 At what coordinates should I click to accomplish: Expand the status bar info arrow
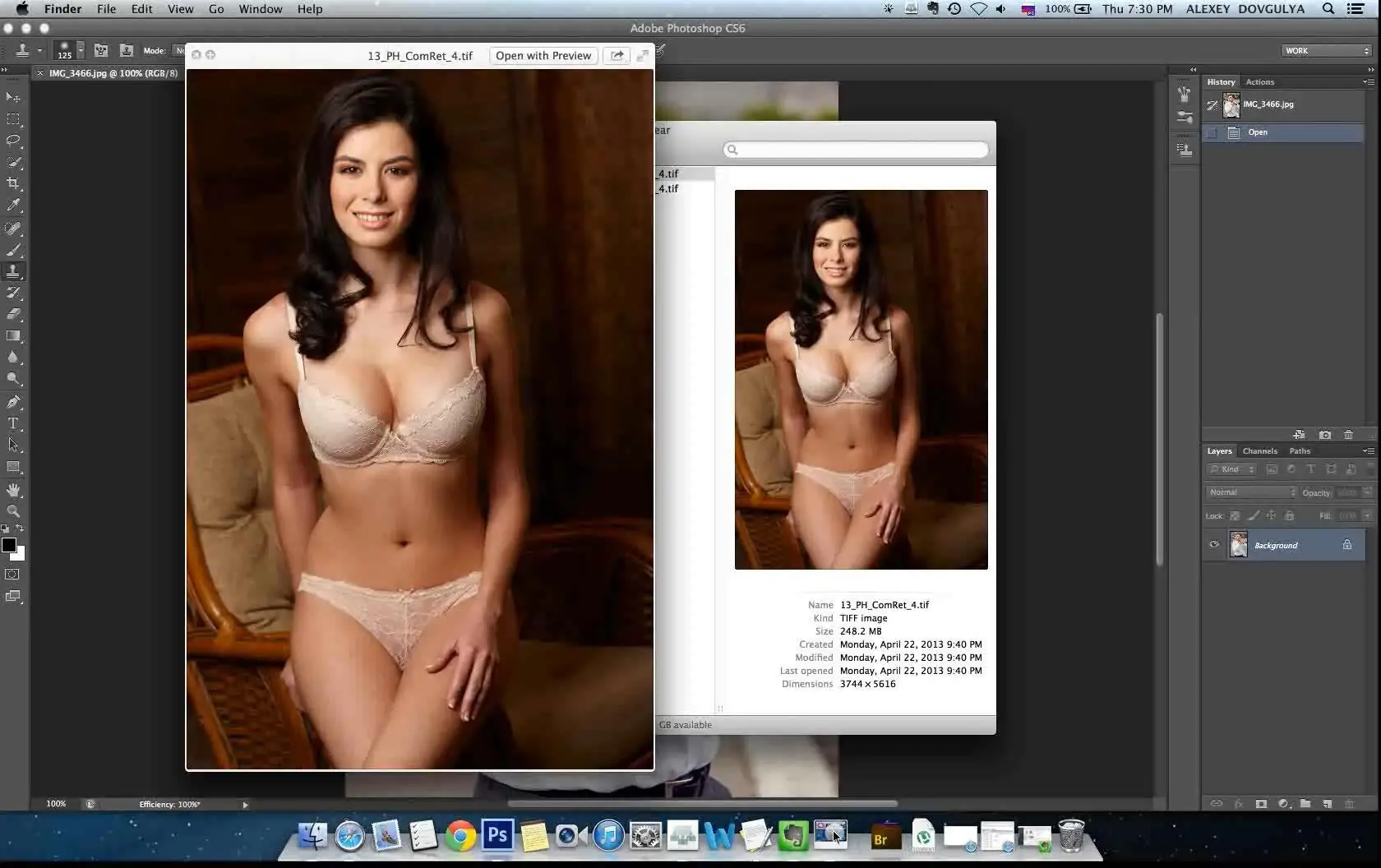click(245, 805)
